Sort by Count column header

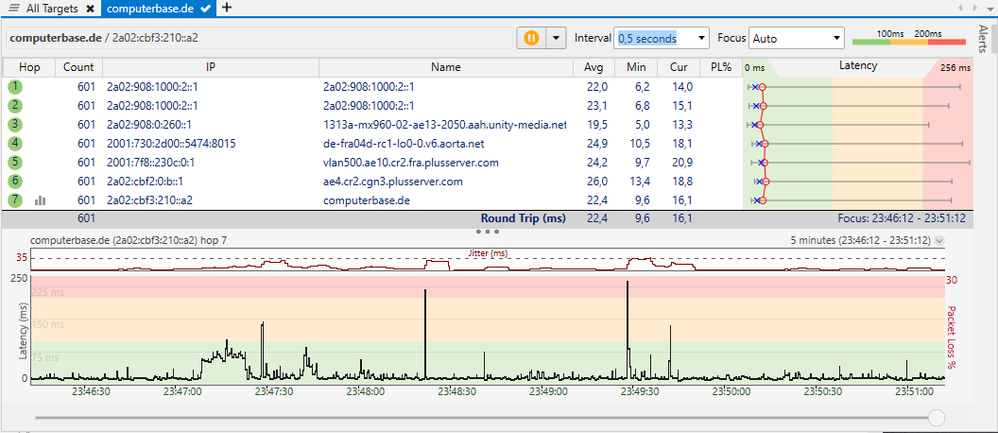click(79, 67)
